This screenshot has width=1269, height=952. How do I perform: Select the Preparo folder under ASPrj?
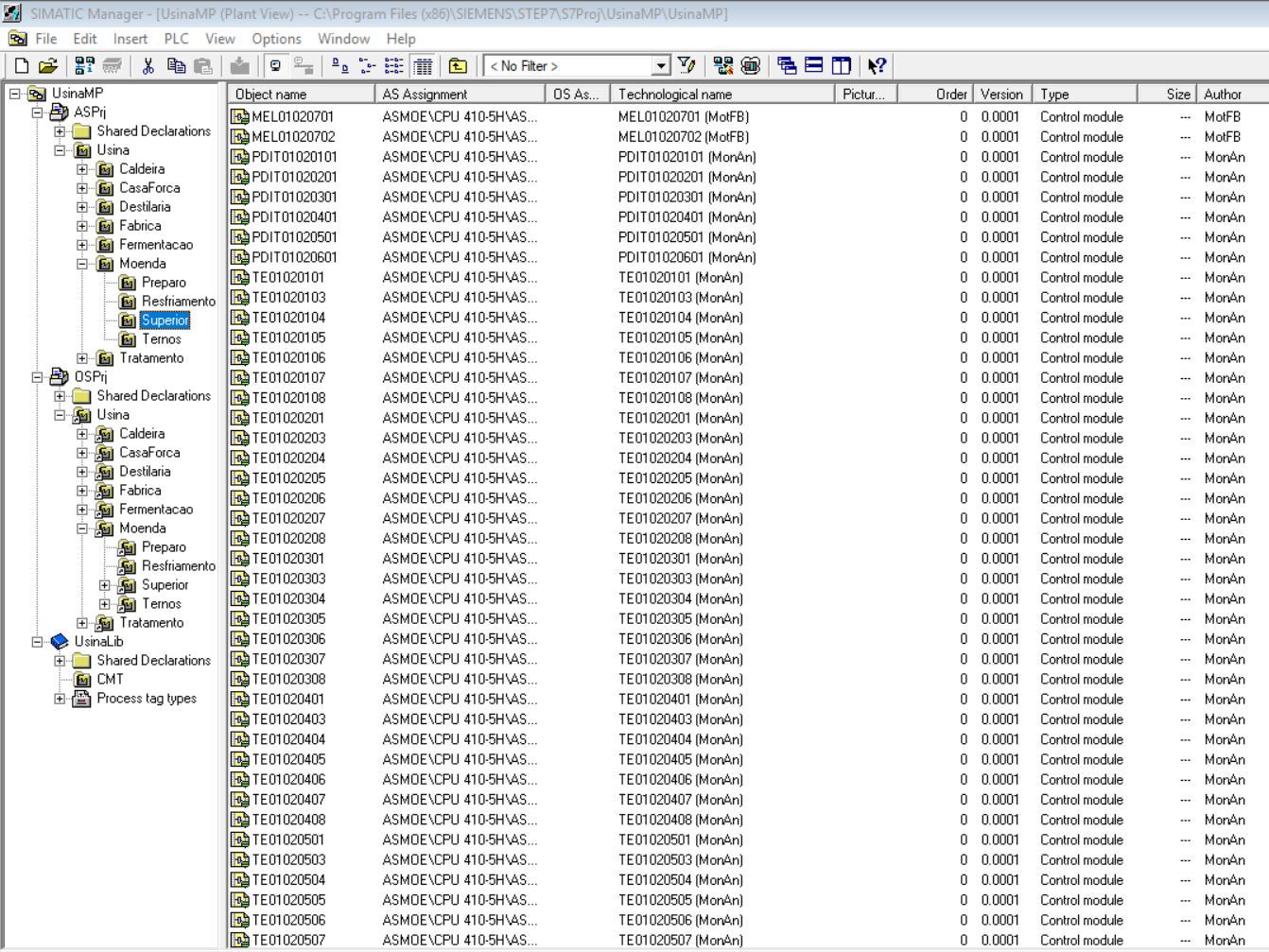coord(165,283)
